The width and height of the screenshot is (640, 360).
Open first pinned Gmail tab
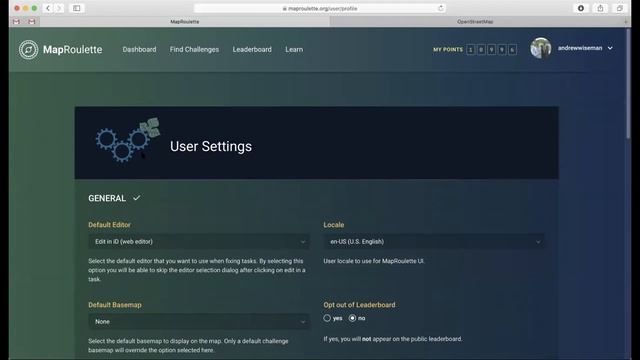tap(16, 22)
